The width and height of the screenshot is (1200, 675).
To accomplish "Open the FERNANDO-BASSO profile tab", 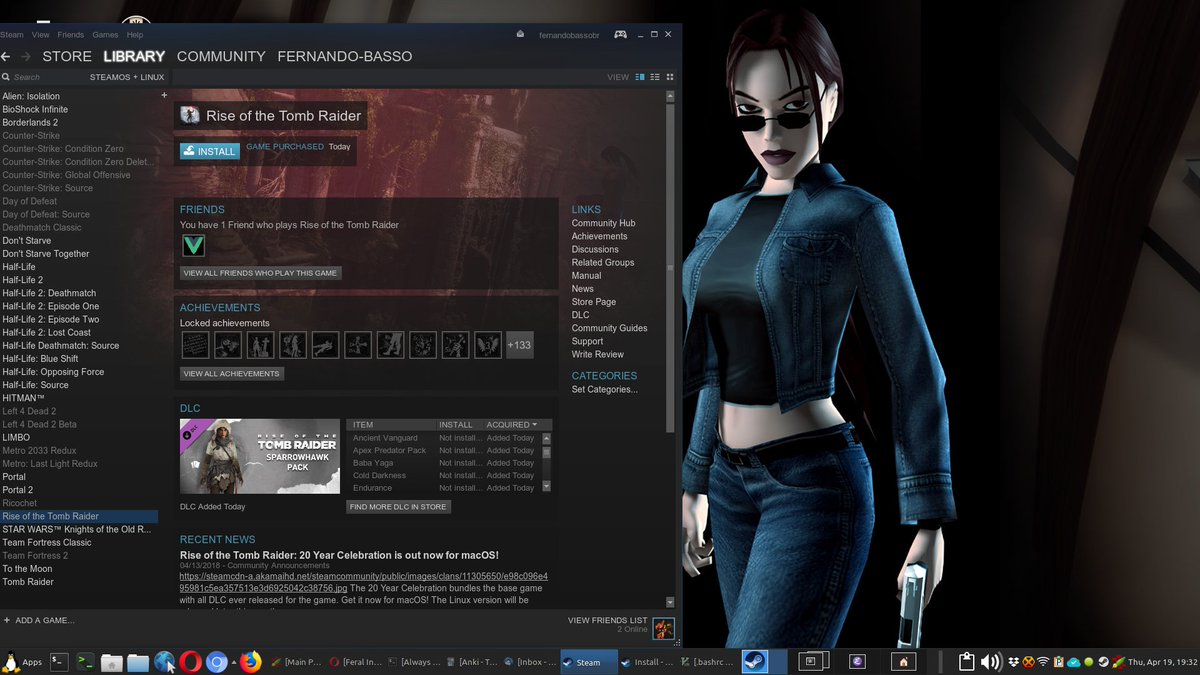I will [x=345, y=56].
